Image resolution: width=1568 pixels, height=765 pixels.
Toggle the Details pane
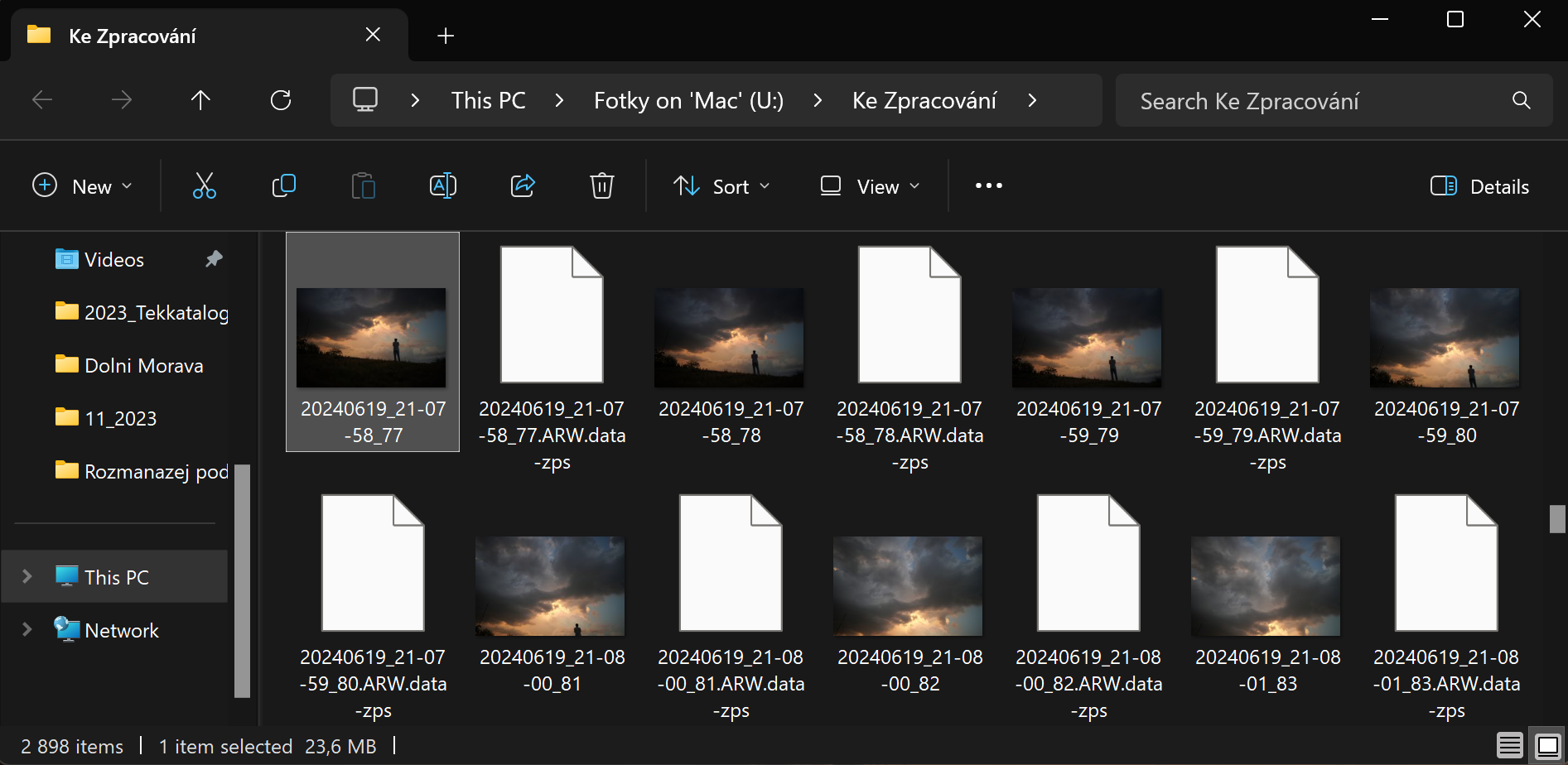tap(1479, 186)
